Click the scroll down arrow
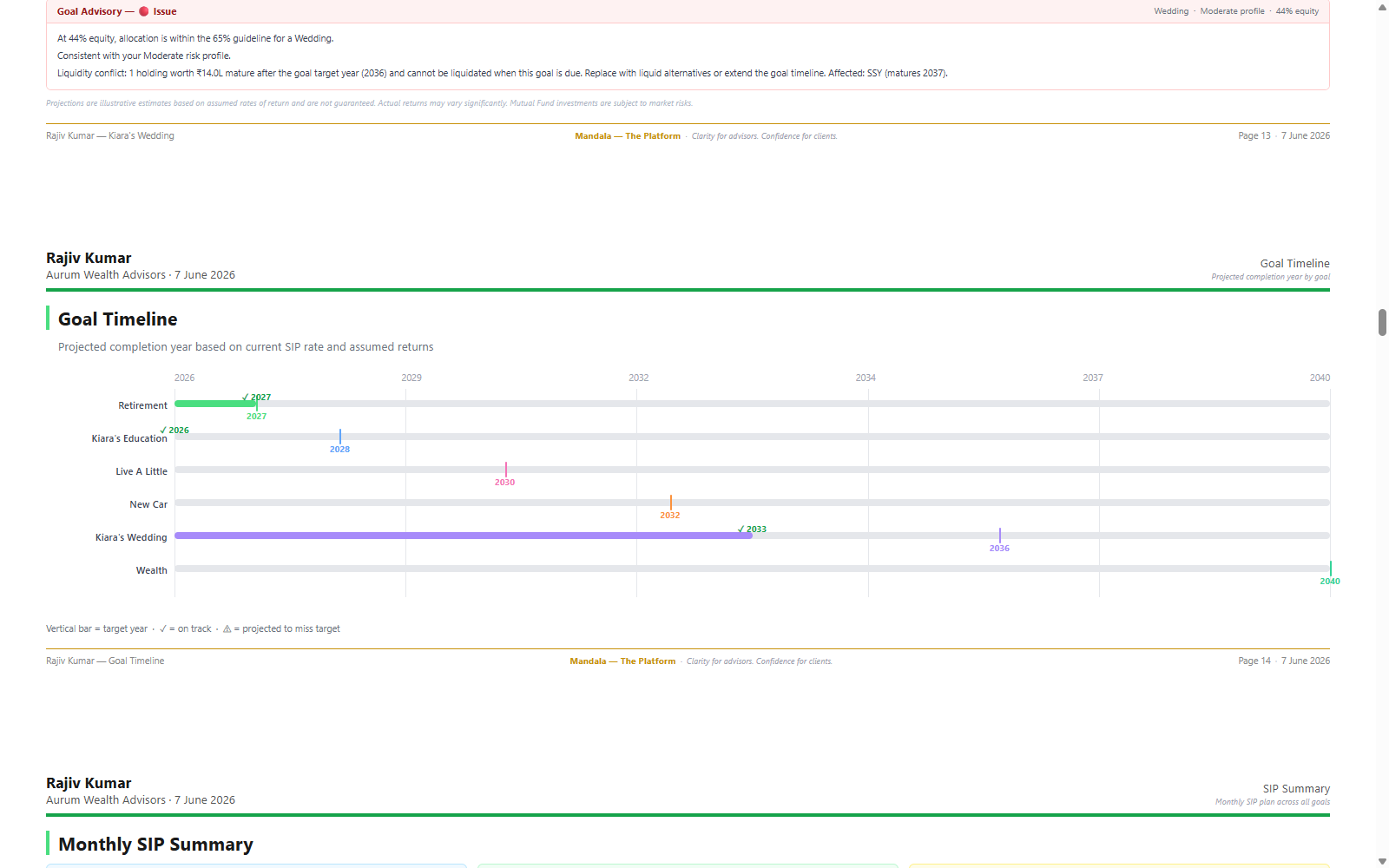Image resolution: width=1389 pixels, height=868 pixels. point(1382,861)
